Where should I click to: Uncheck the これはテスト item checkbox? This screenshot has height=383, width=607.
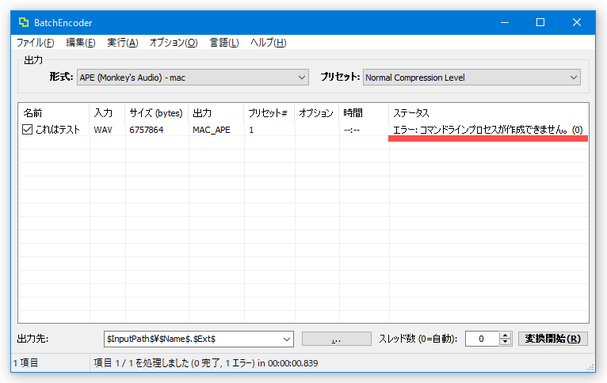point(27,130)
